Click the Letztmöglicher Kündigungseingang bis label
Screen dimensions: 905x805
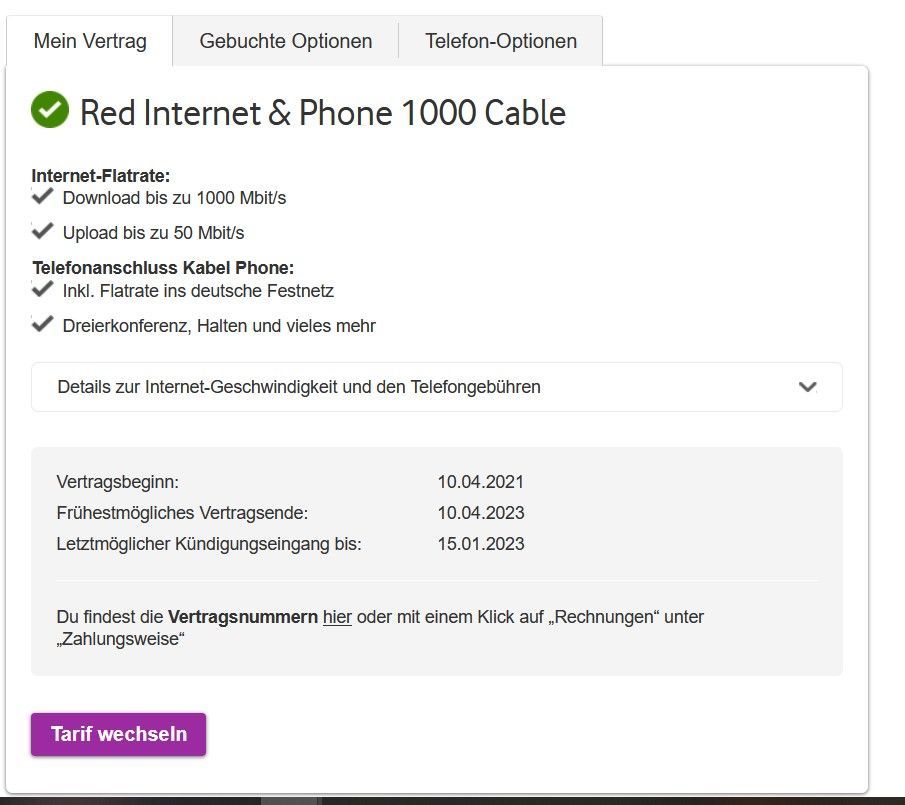tap(209, 544)
